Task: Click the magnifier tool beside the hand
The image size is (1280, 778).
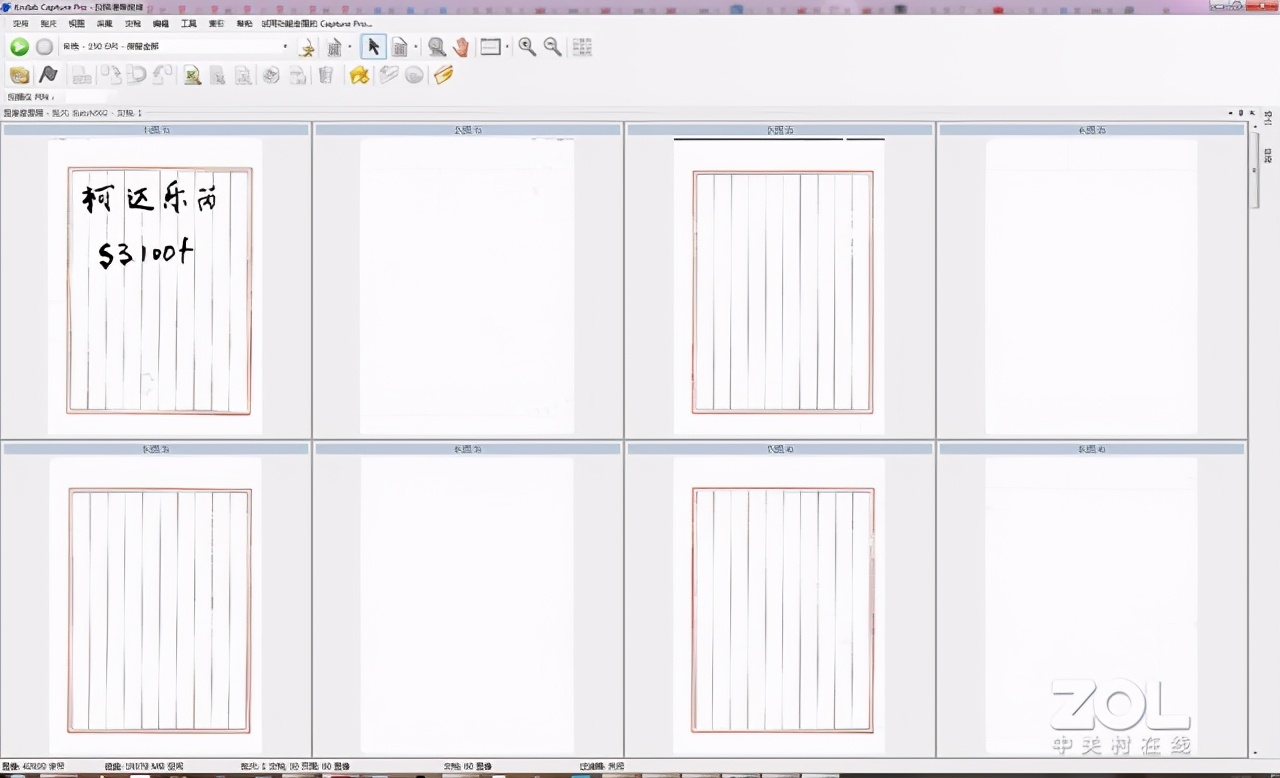Action: (436, 47)
